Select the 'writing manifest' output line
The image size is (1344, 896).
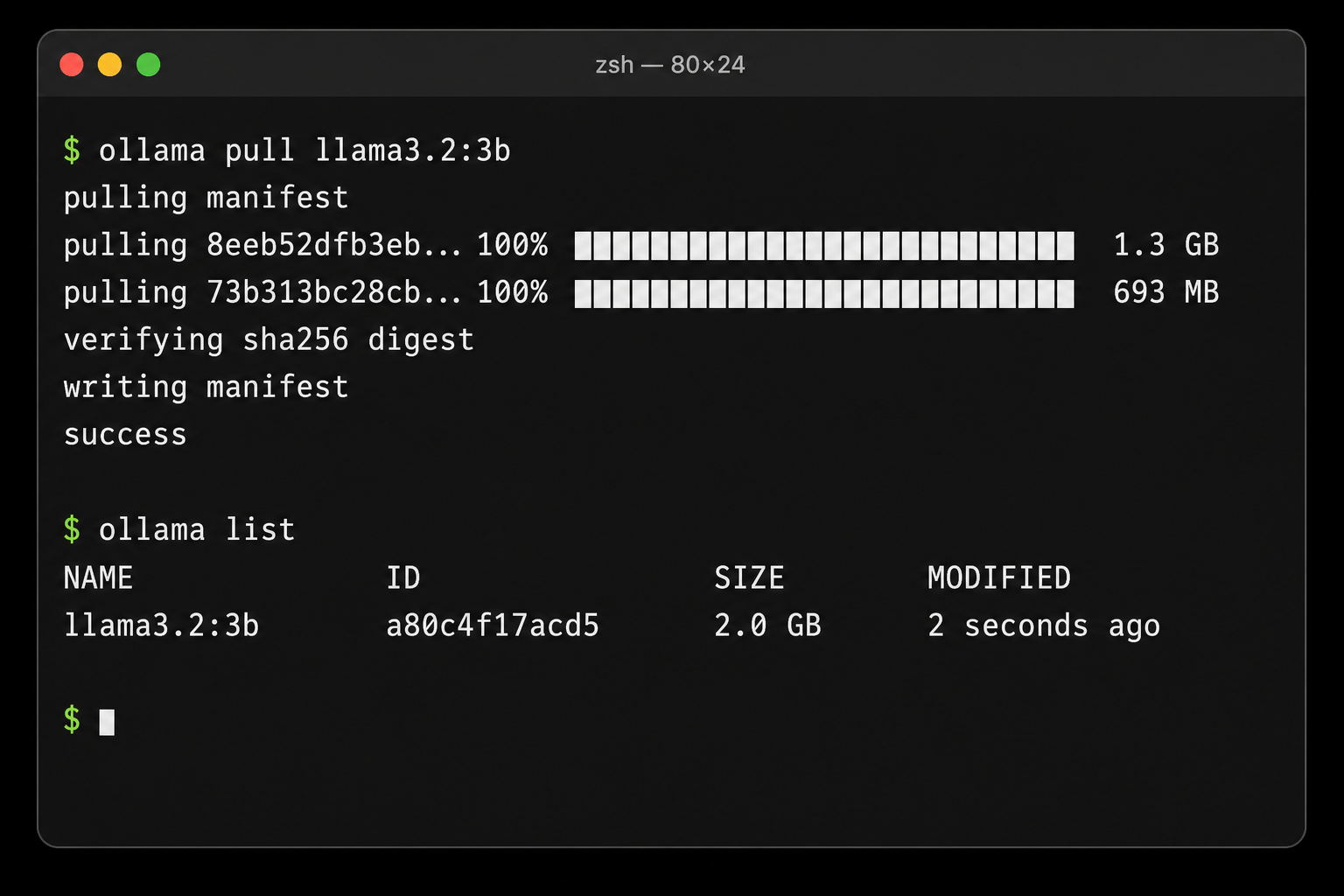click(x=206, y=387)
